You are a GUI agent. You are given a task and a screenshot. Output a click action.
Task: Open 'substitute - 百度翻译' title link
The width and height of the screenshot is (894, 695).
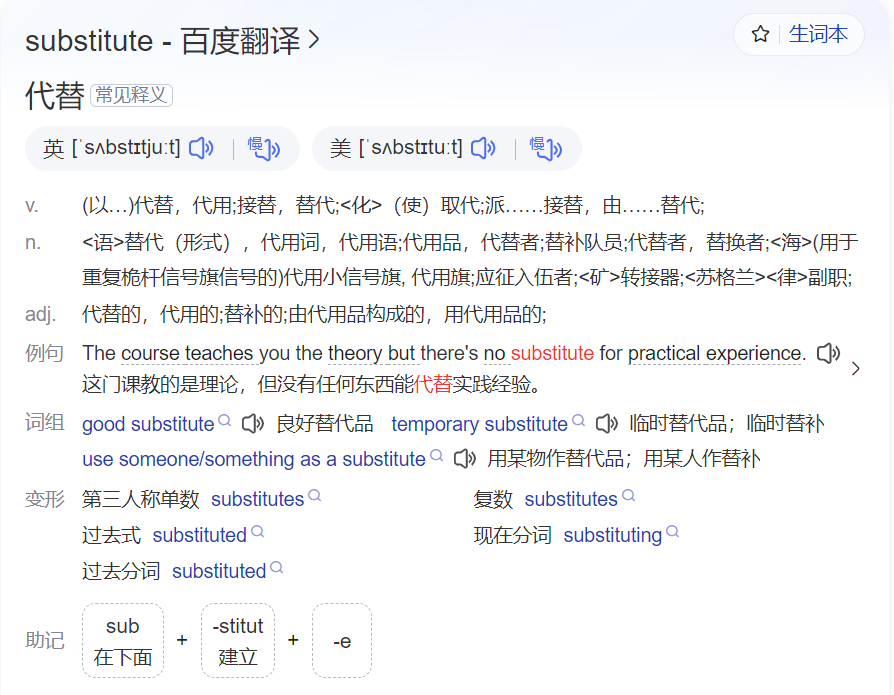pyautogui.click(x=162, y=41)
